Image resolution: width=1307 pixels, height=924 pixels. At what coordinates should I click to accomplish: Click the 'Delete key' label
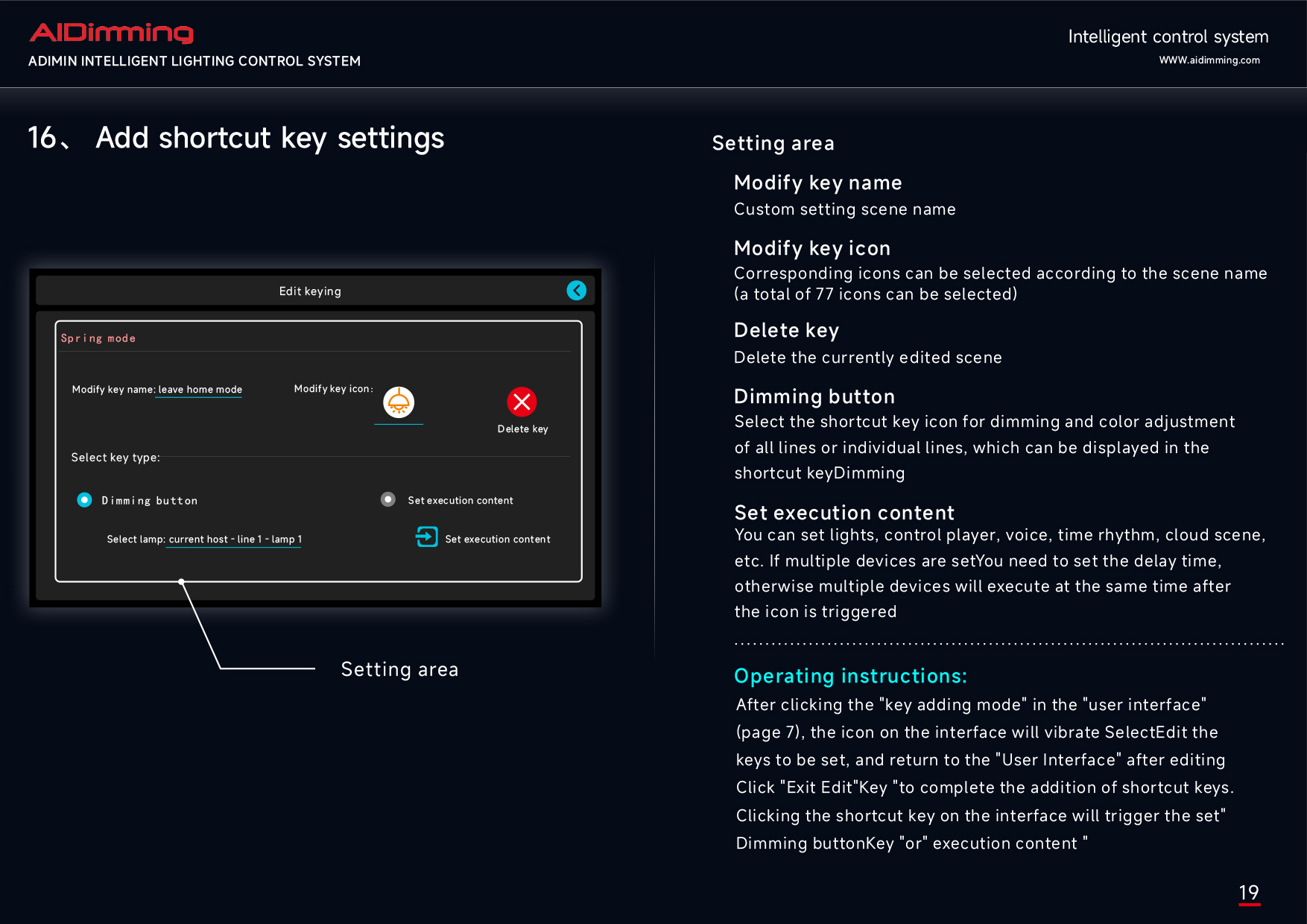click(x=522, y=429)
